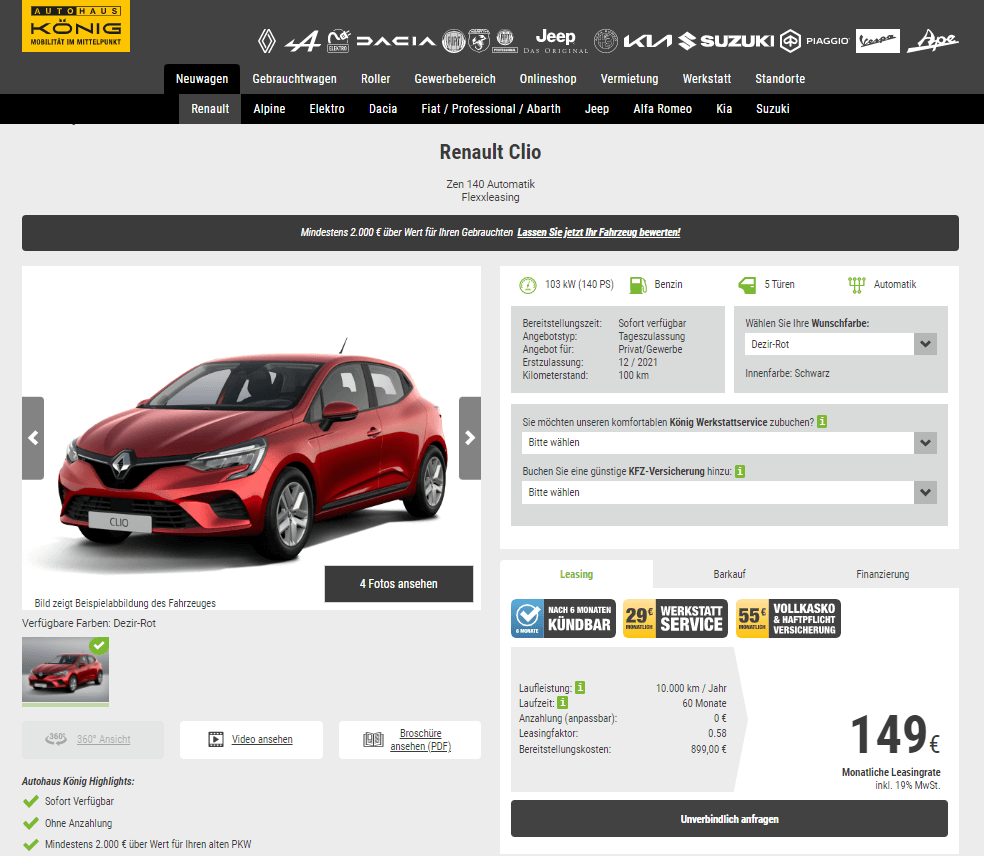Select the Dacia submenu item
Screen dimensions: 984x856
tap(383, 109)
